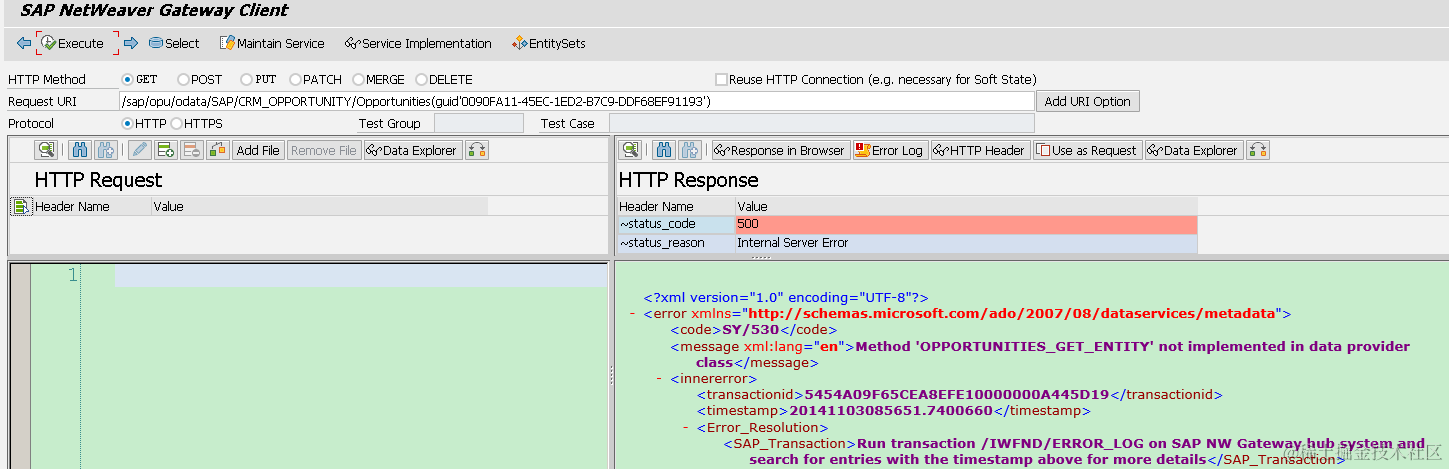Select the ~status_reason row
1449x469 pixels.
[676, 243]
